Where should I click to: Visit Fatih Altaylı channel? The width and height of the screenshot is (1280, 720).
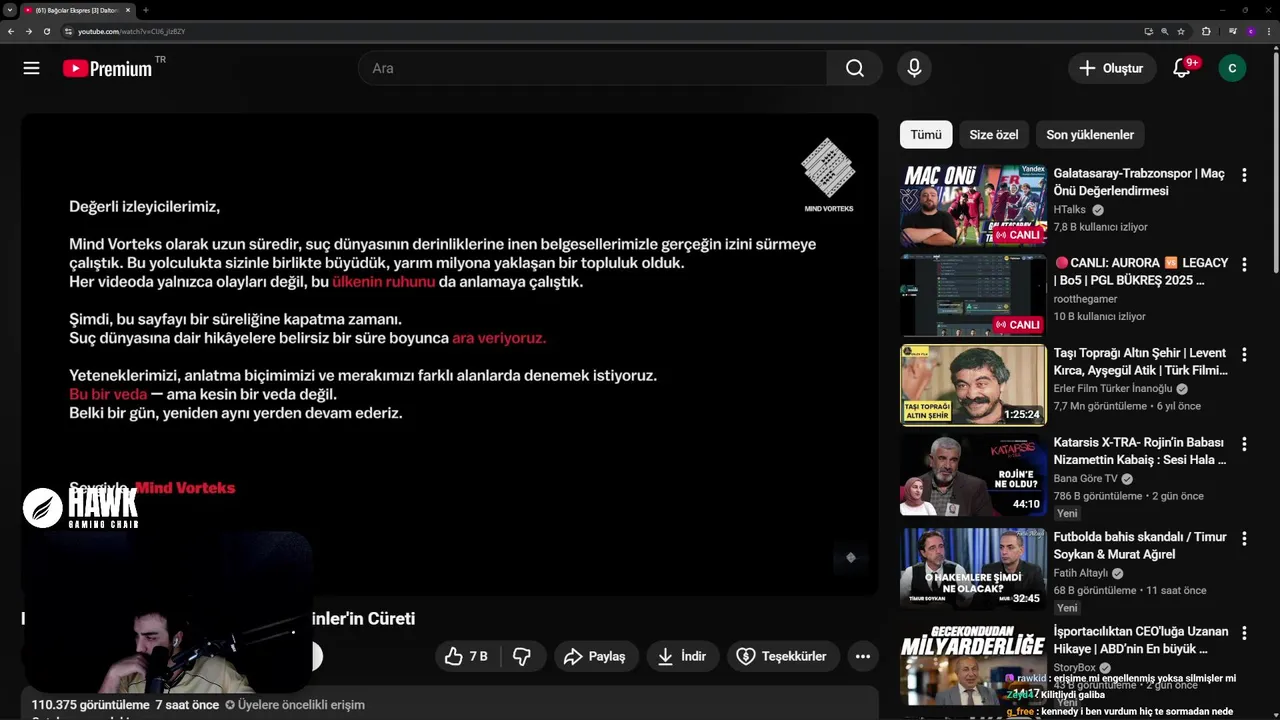point(1080,574)
